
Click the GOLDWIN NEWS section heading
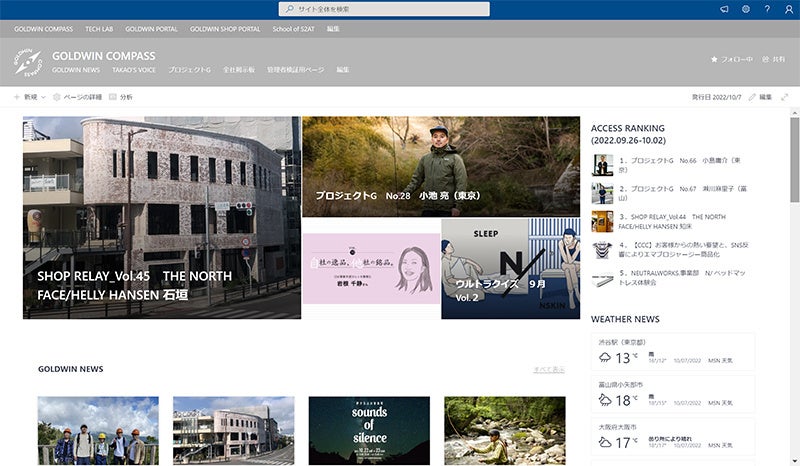point(70,369)
